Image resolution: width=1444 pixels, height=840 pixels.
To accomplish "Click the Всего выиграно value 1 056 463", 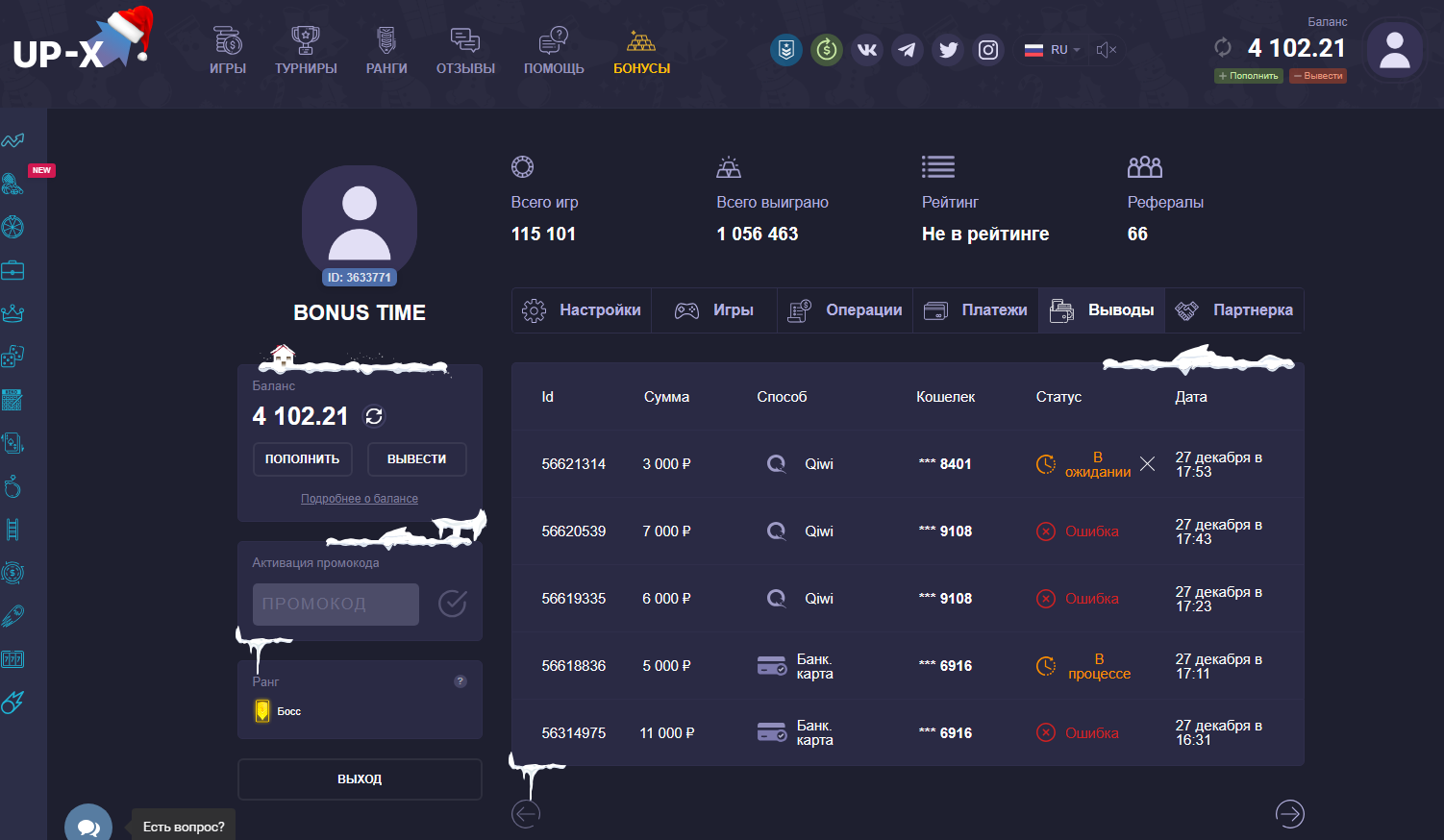I will tap(758, 234).
